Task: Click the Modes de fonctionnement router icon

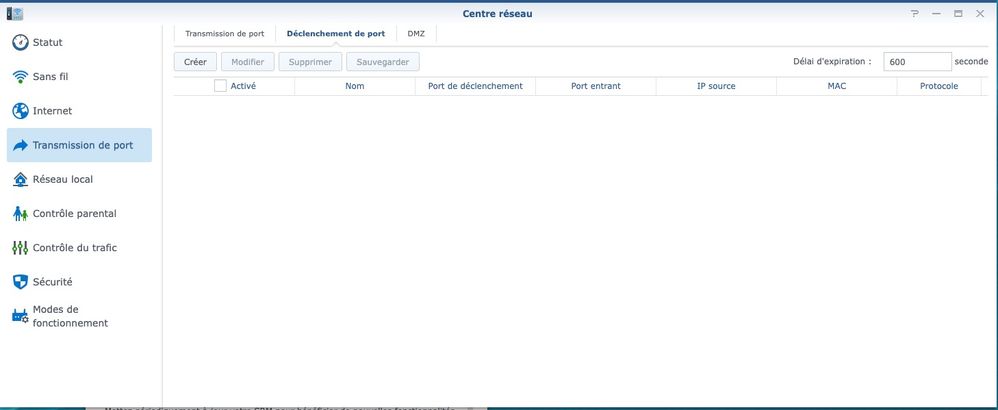Action: (x=20, y=316)
